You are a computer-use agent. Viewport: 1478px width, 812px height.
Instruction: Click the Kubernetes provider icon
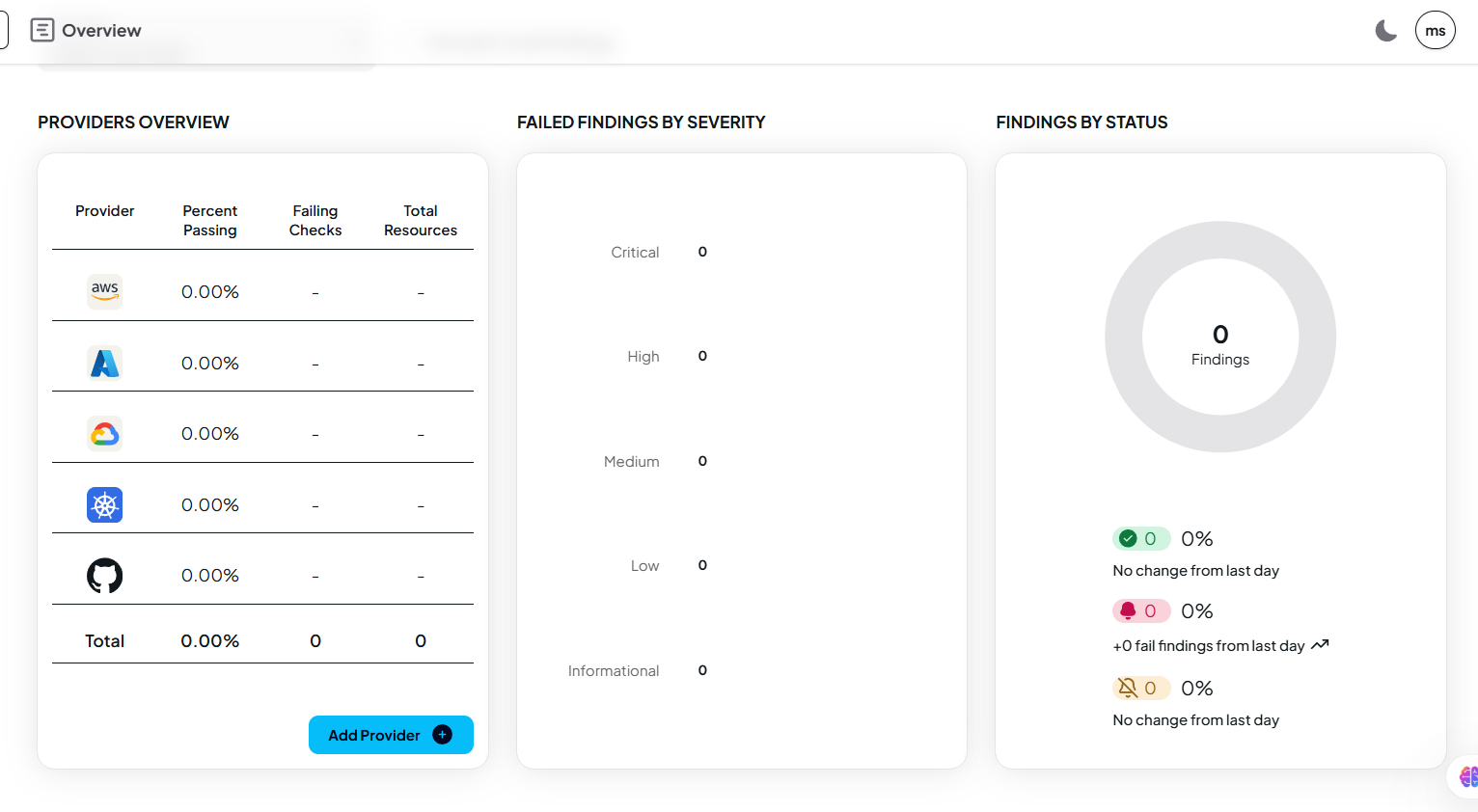[104, 504]
